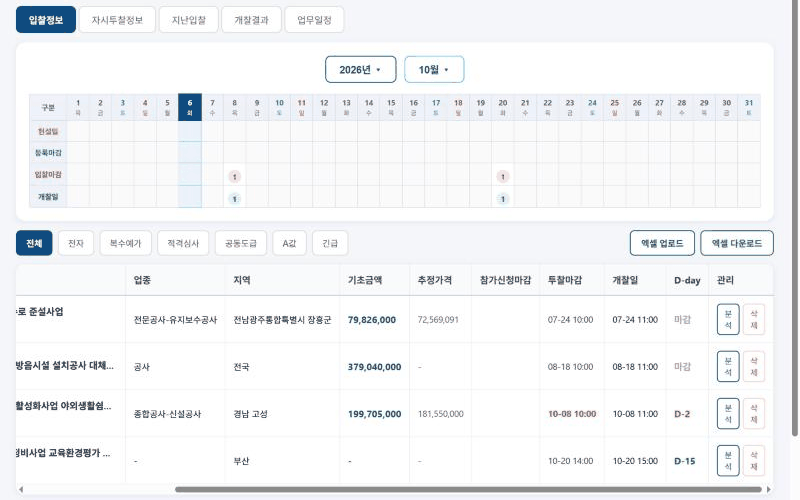Viewport: 800px width, 500px height.
Task: Select the 긴급 filter
Action: click(x=330, y=243)
